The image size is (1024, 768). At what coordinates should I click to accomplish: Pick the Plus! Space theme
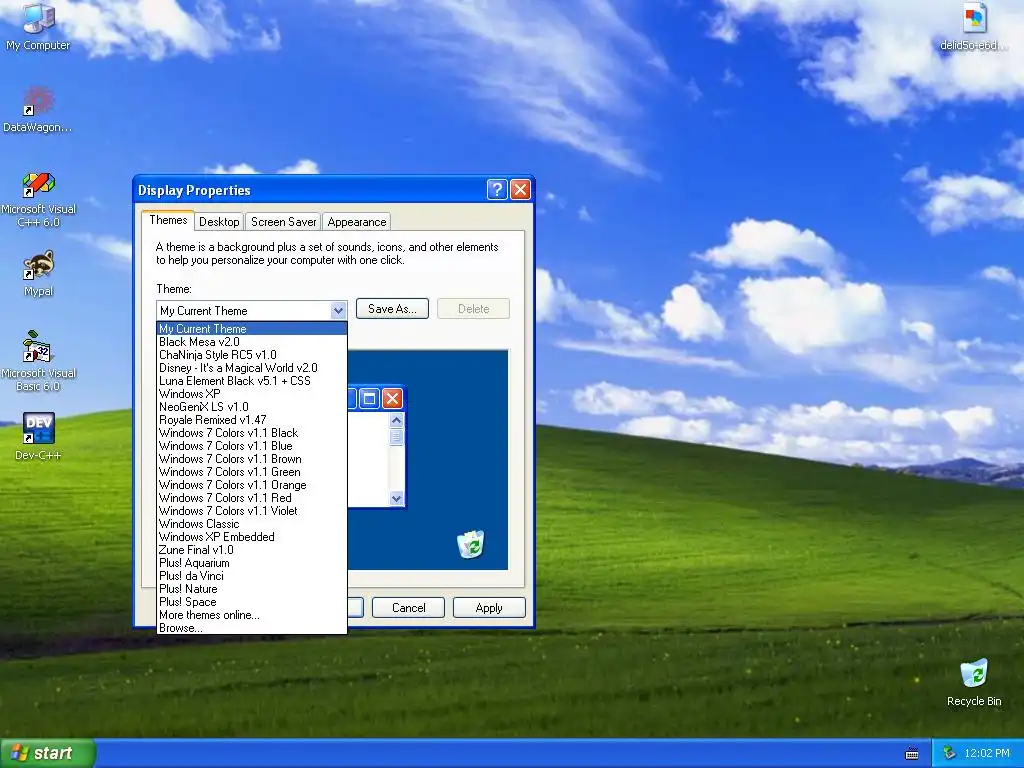click(x=252, y=602)
